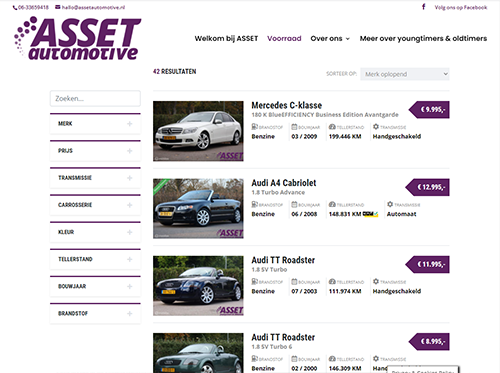
Task: Expand the TRANSMISSIE filter
Action: click(x=95, y=178)
